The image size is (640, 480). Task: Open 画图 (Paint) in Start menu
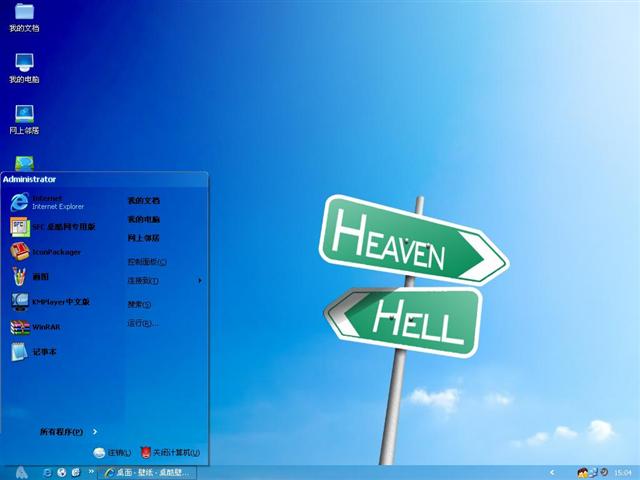point(30,277)
